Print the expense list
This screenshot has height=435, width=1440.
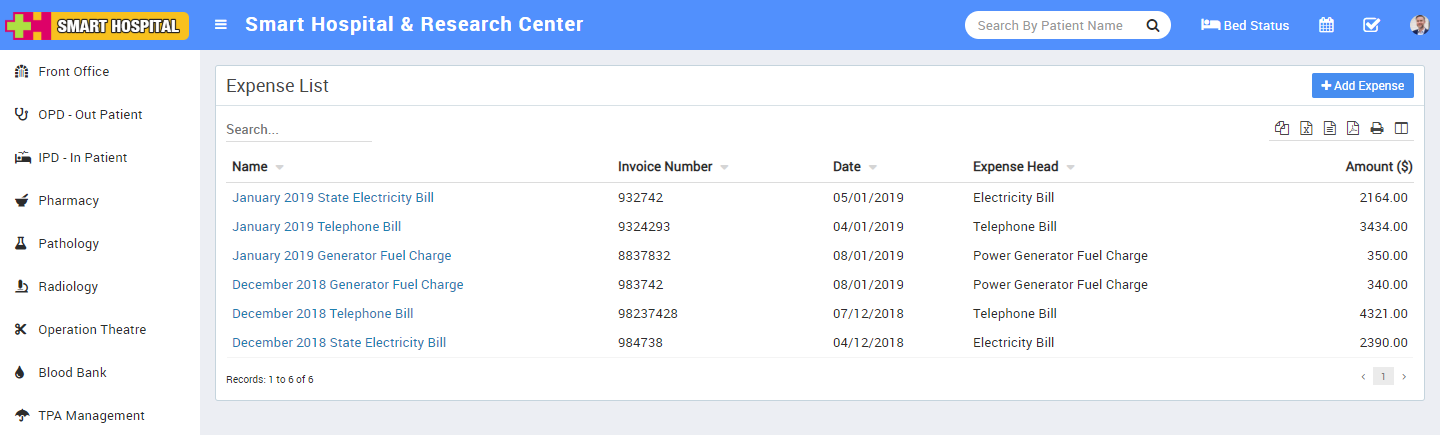1377,128
